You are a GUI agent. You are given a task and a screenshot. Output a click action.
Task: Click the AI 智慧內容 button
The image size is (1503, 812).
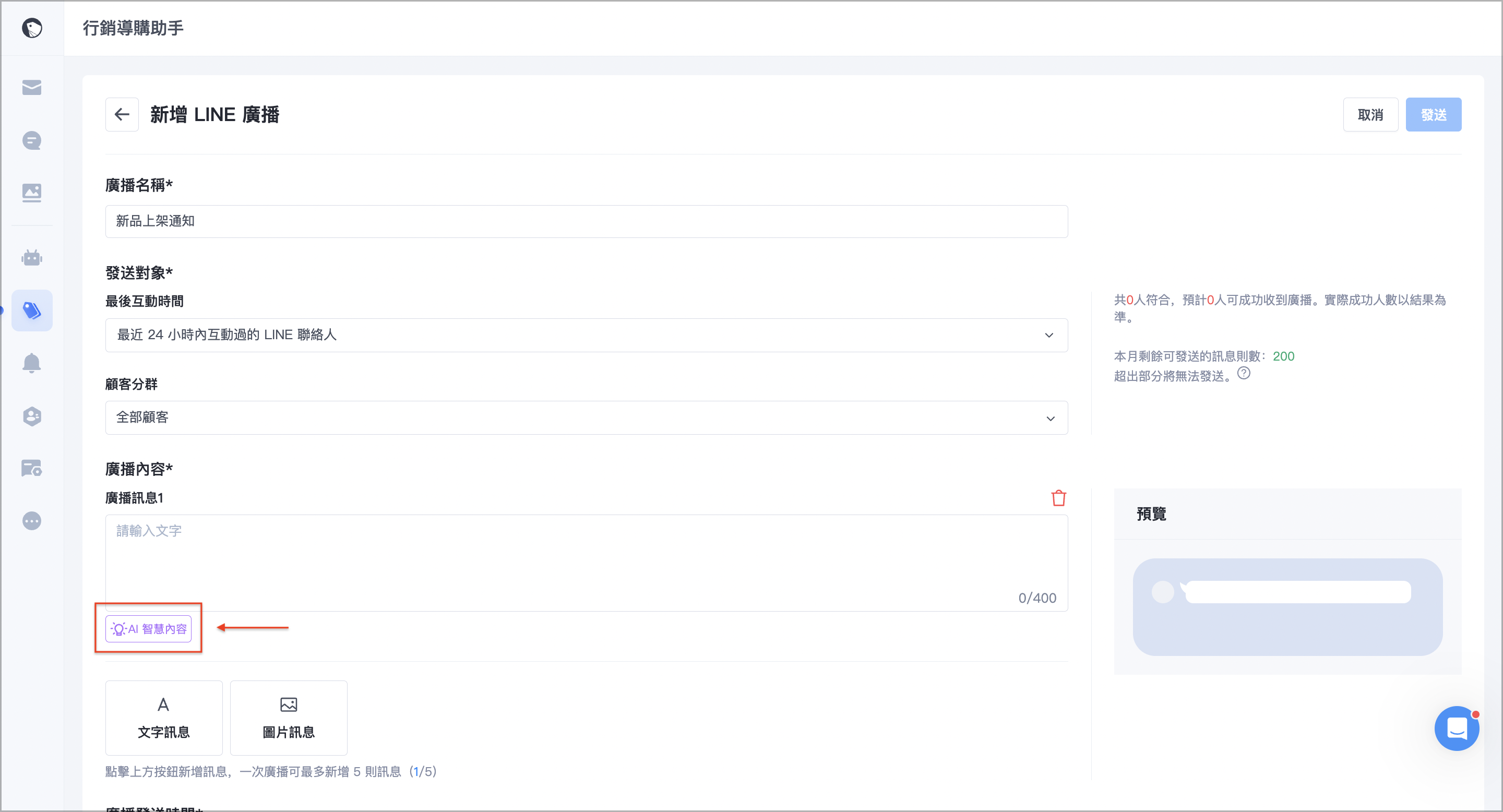click(148, 629)
